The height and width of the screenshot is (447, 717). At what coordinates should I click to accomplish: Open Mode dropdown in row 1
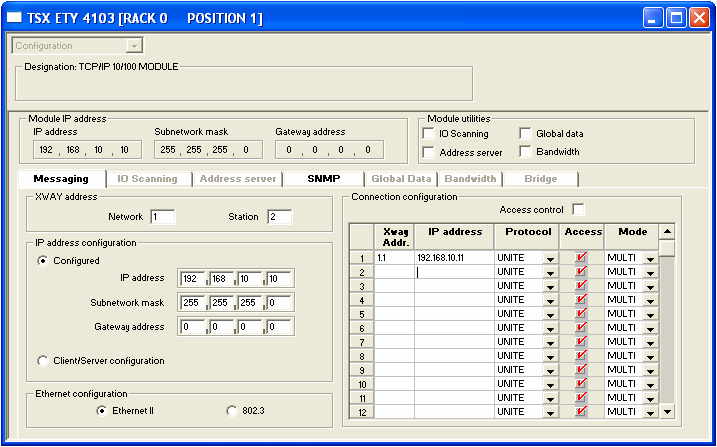(650, 258)
